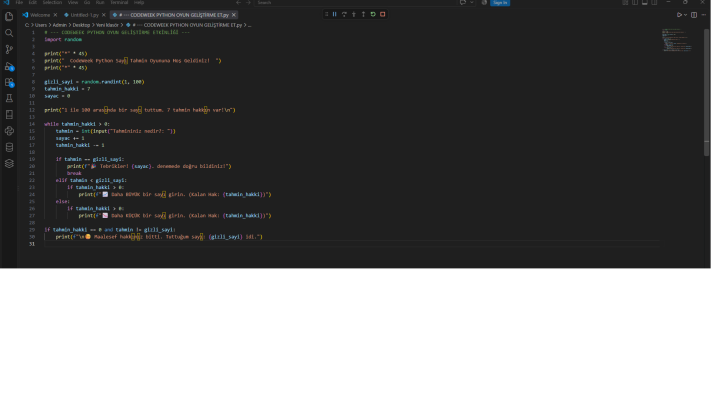The height and width of the screenshot is (400, 711).
Task: Split the editor to the right
Action: 694,15
